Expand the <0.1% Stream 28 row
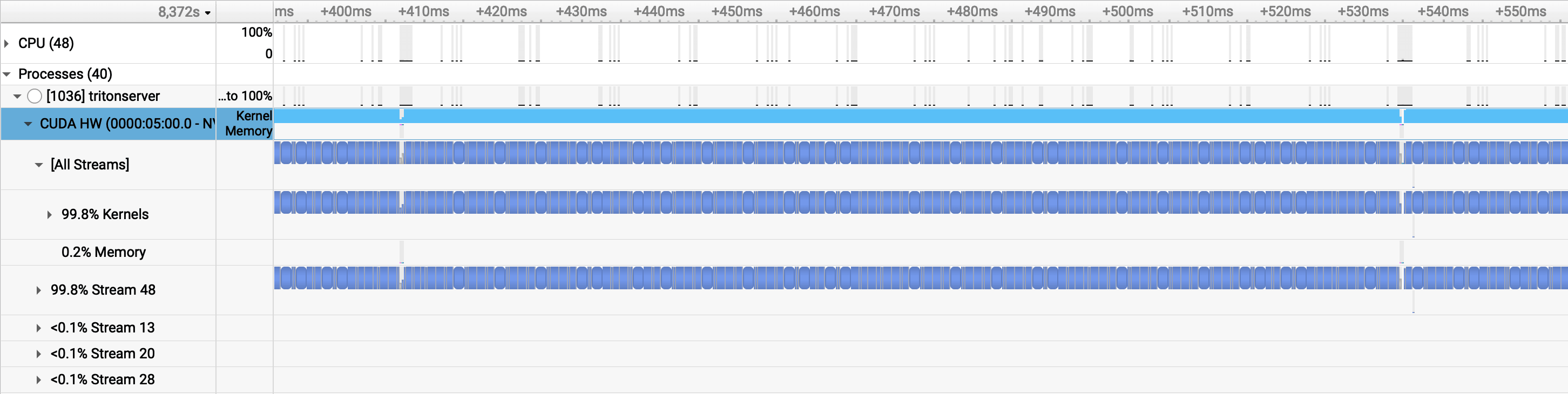 point(38,380)
